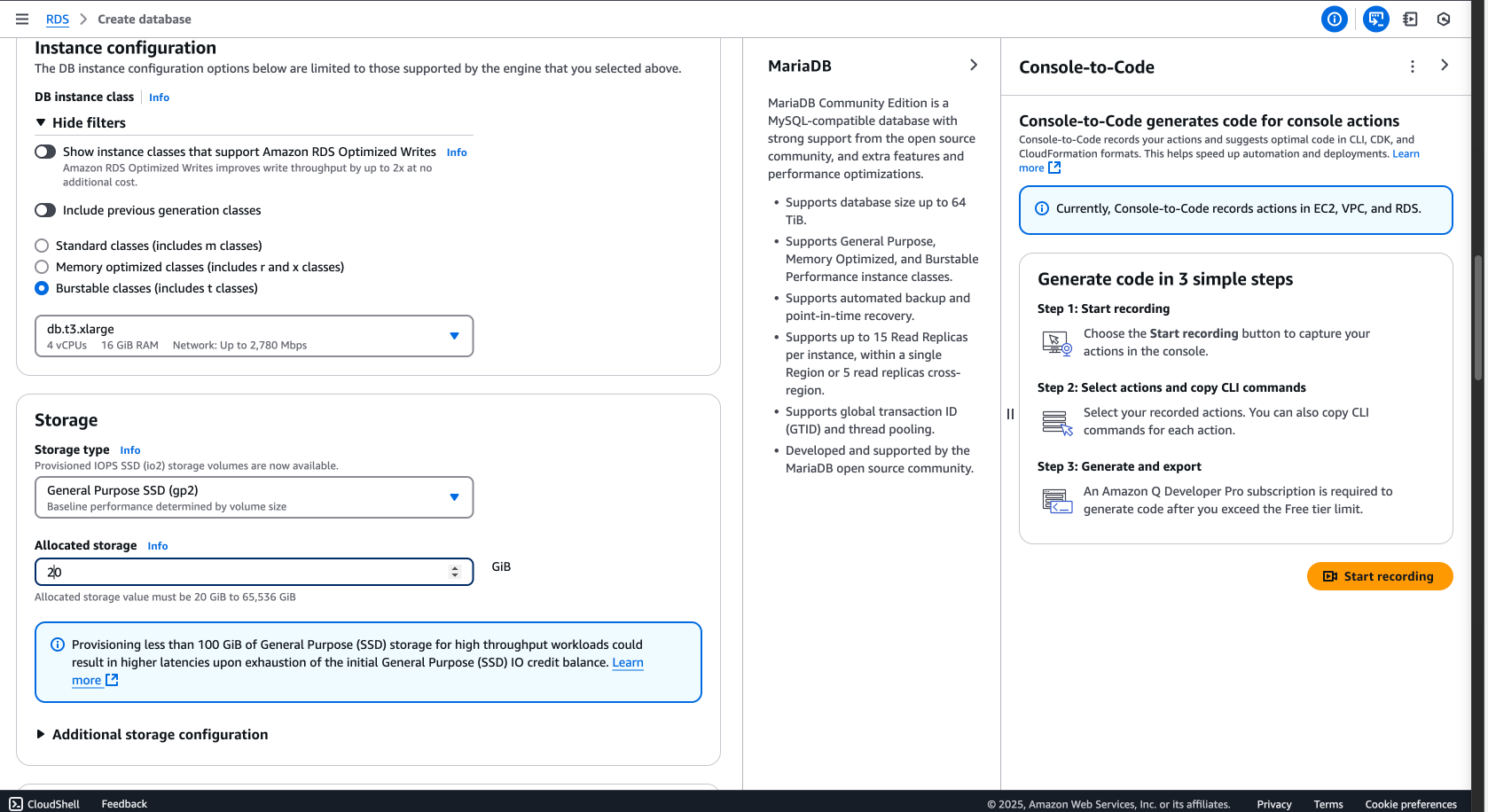Click the CloudShell panel icon in header
Image resolution: width=1488 pixels, height=812 pixels.
point(1410,19)
